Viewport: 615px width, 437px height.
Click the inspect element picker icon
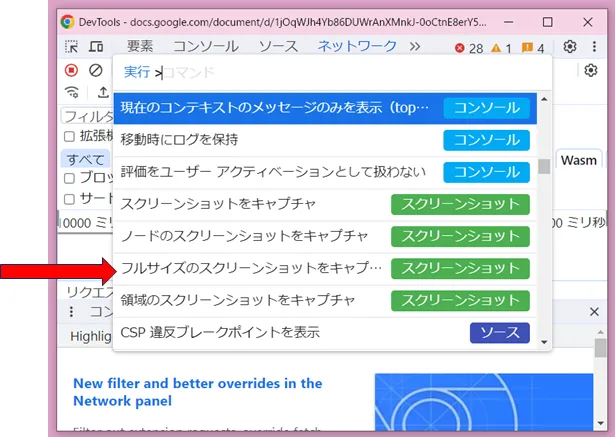pyautogui.click(x=71, y=46)
